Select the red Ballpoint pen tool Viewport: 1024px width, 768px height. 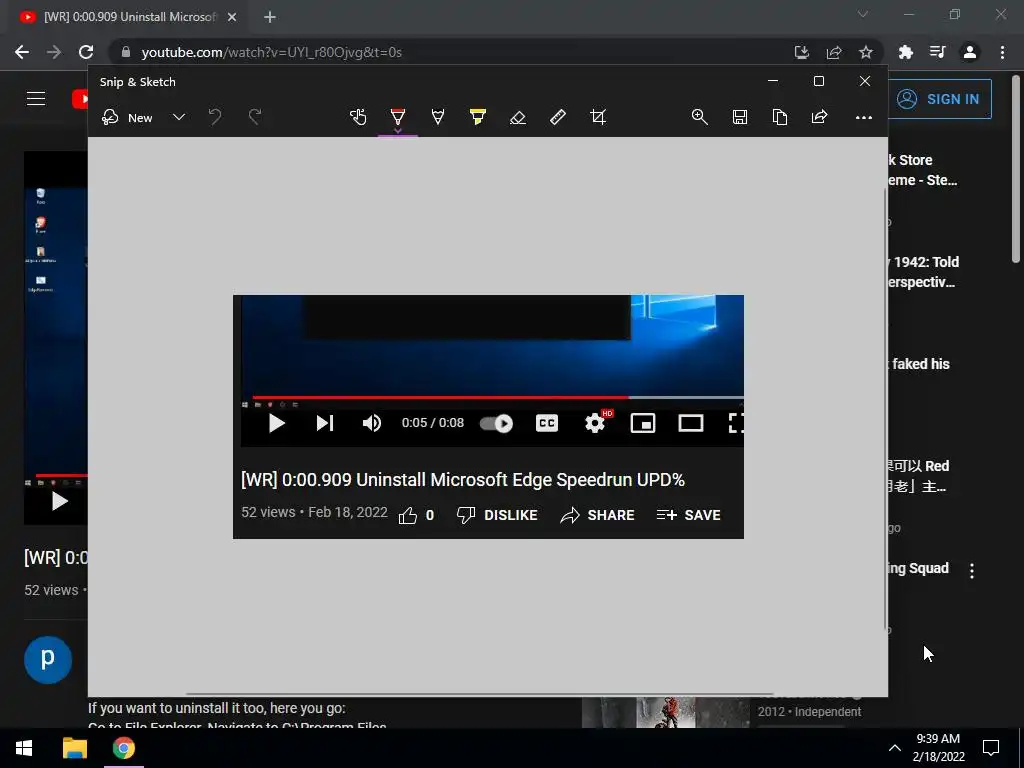pos(398,116)
